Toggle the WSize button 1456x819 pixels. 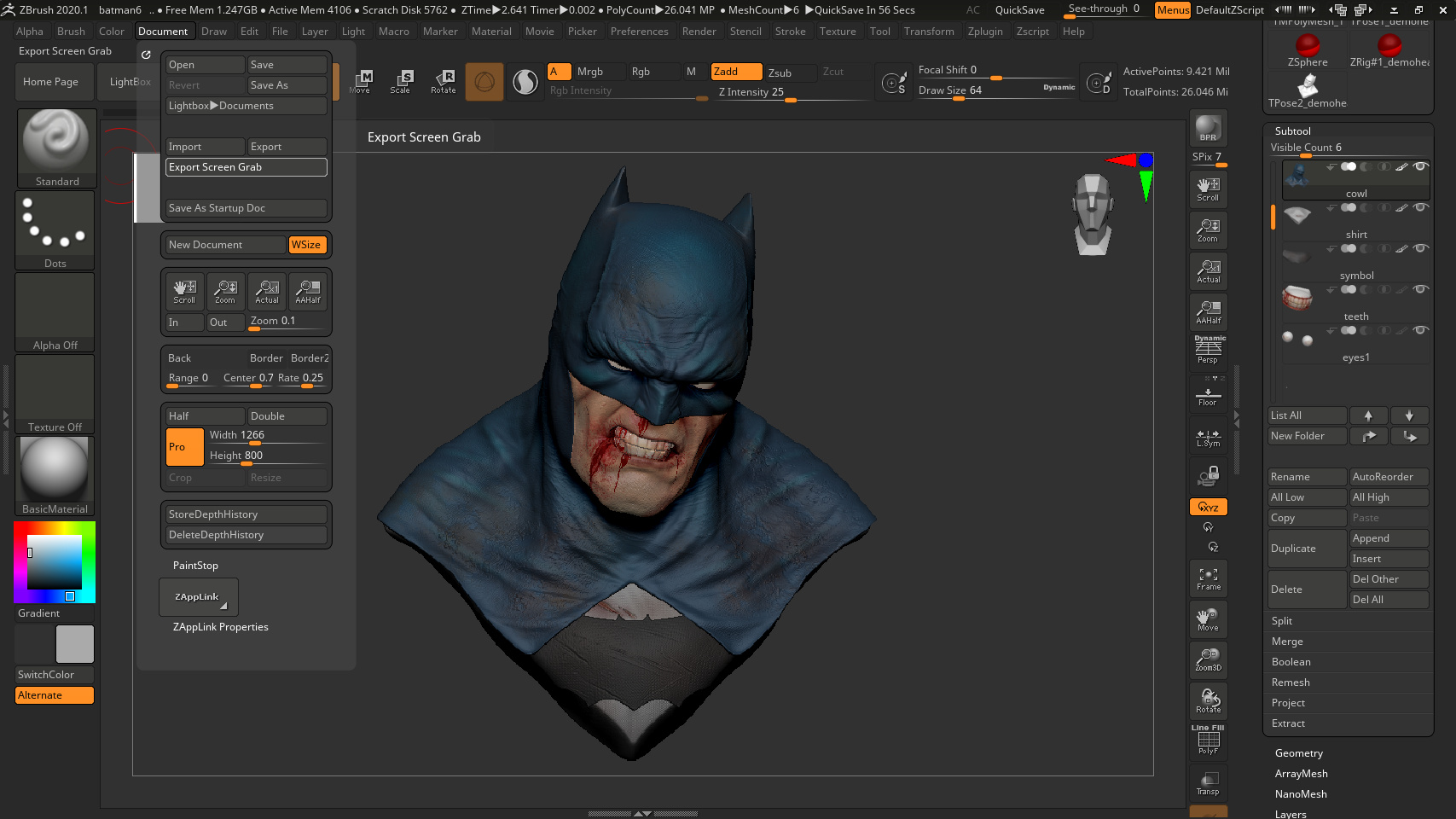306,245
